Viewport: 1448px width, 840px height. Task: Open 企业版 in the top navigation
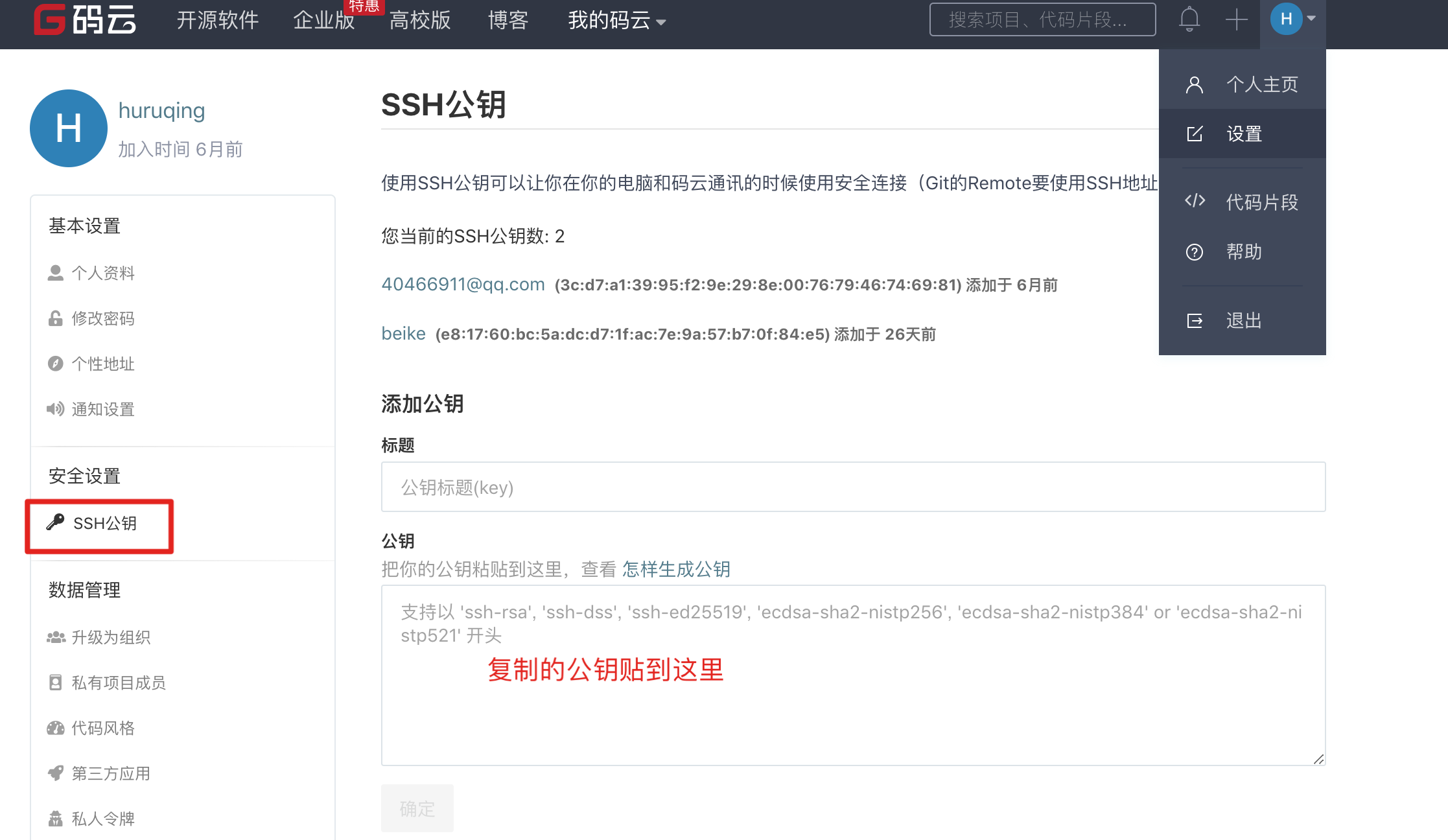tap(324, 20)
